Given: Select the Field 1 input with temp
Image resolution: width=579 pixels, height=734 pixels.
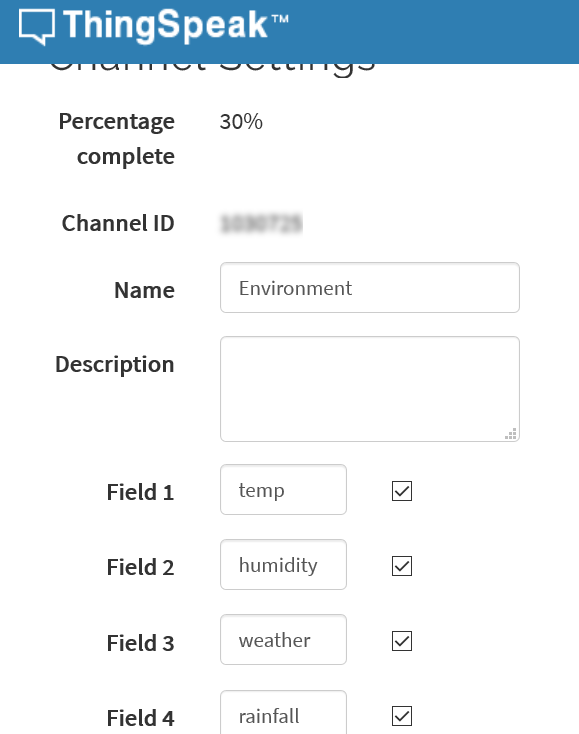Looking at the screenshot, I should (283, 490).
